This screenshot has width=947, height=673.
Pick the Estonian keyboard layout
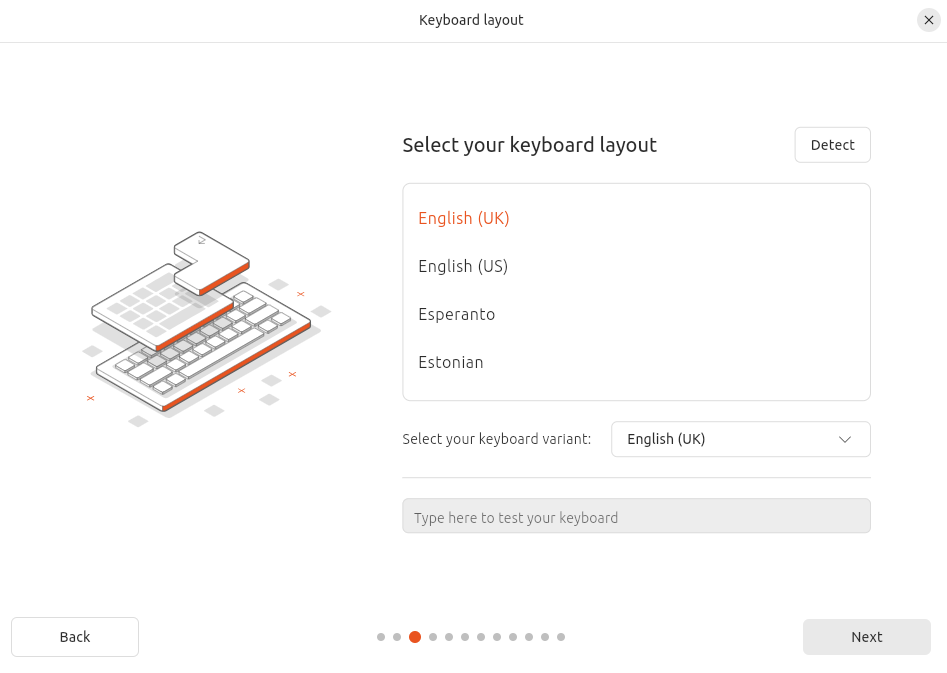450,362
